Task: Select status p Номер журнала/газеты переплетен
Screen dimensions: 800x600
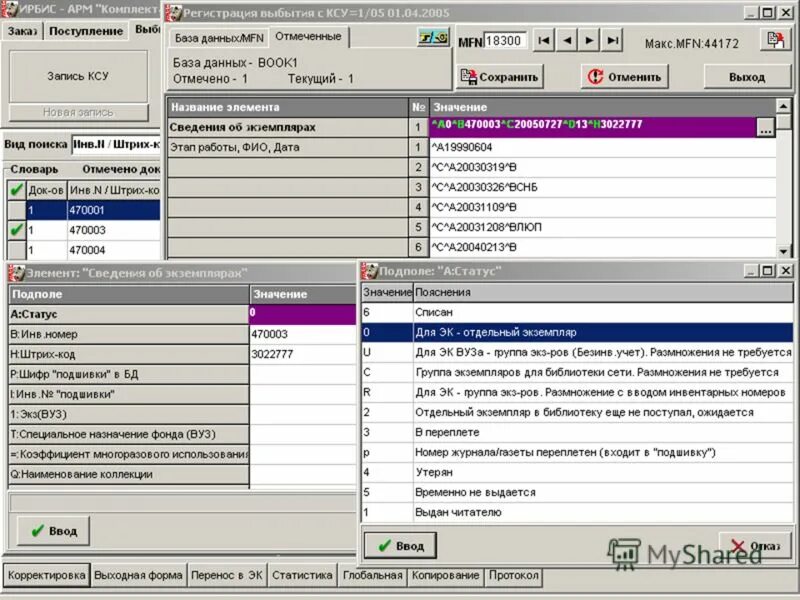Action: pos(577,453)
